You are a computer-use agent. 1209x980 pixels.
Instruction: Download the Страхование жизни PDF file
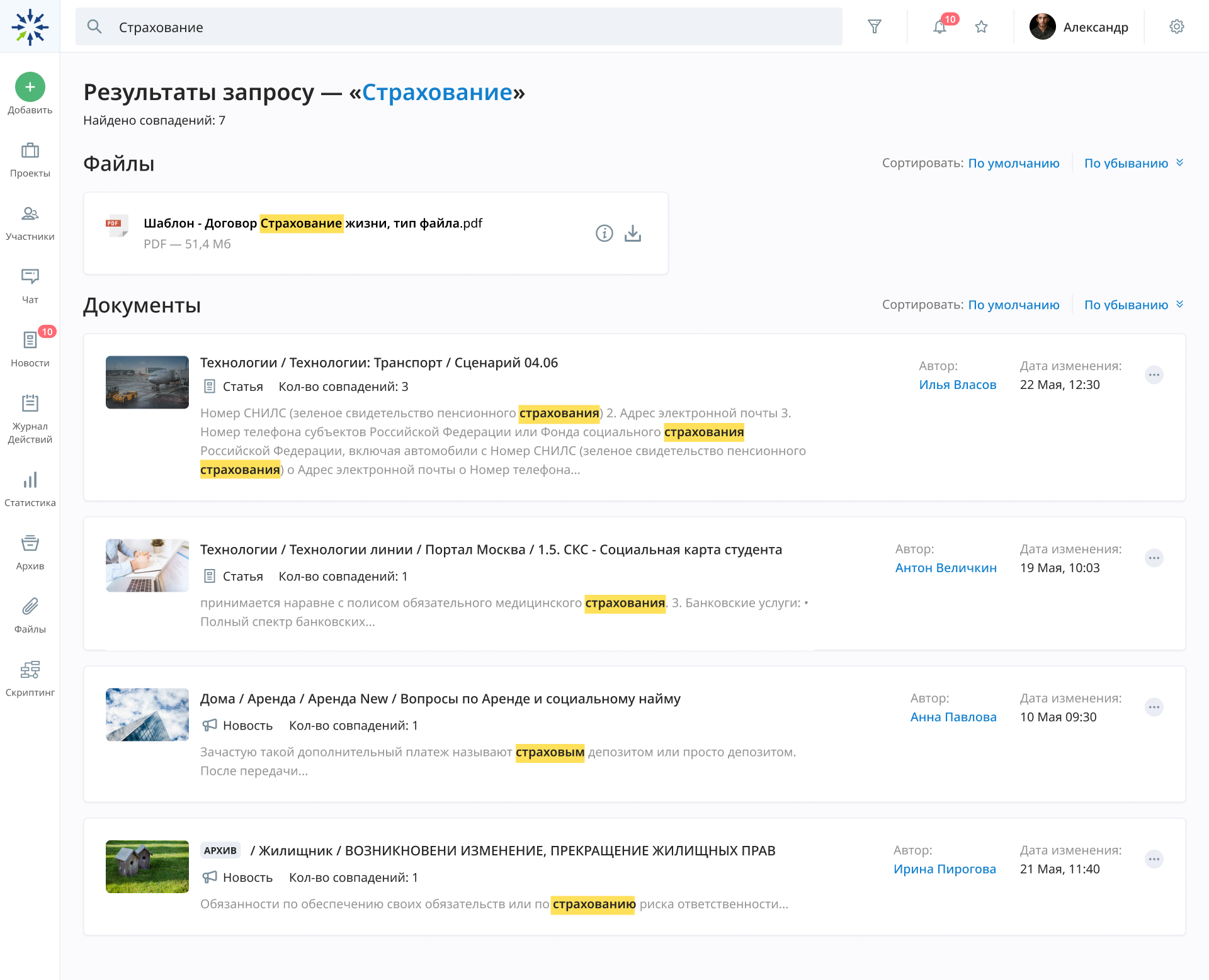pyautogui.click(x=632, y=233)
